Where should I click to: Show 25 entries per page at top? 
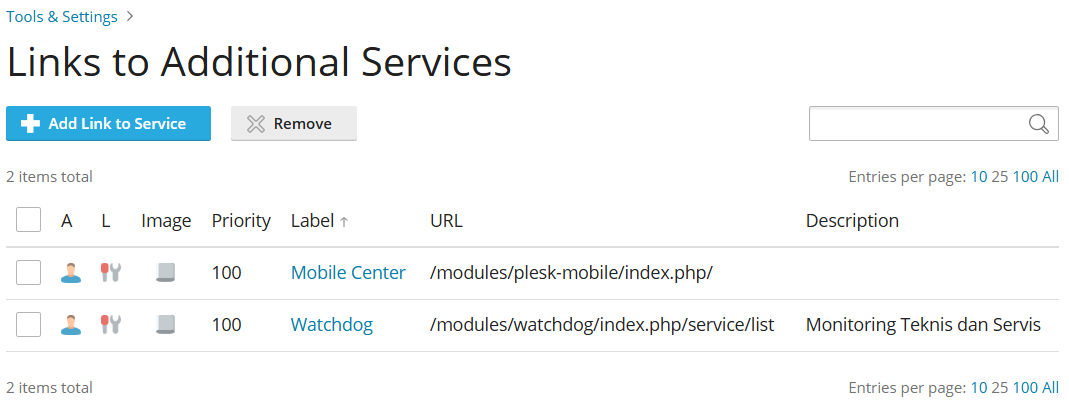click(999, 177)
